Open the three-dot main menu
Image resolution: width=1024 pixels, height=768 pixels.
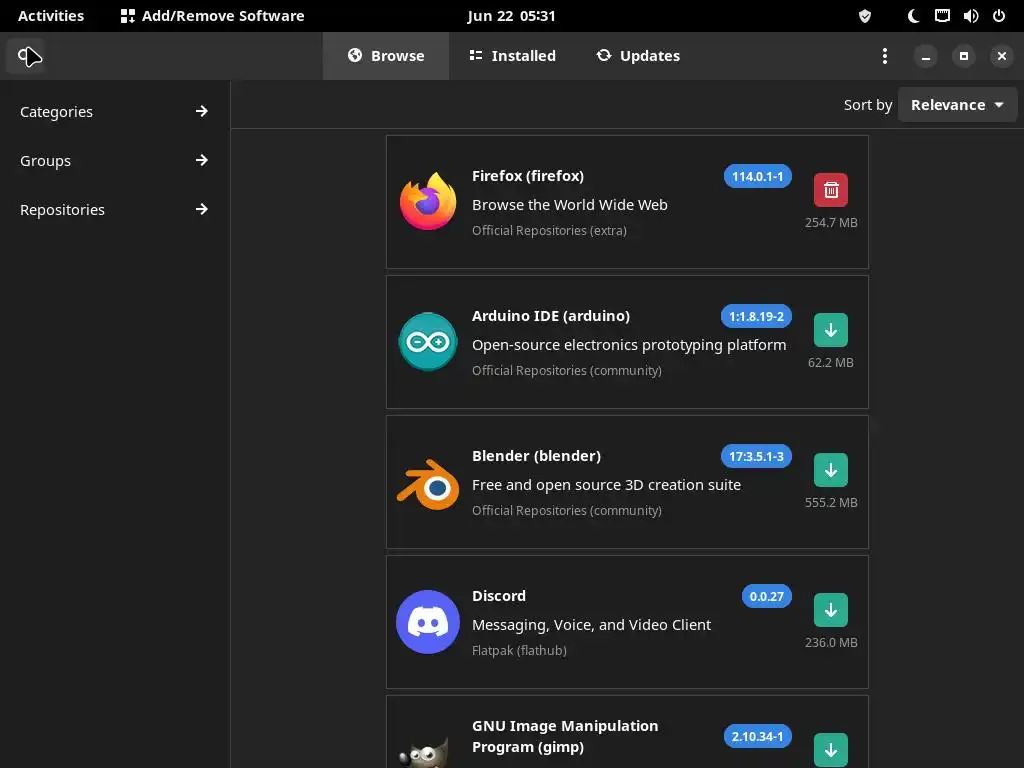885,56
